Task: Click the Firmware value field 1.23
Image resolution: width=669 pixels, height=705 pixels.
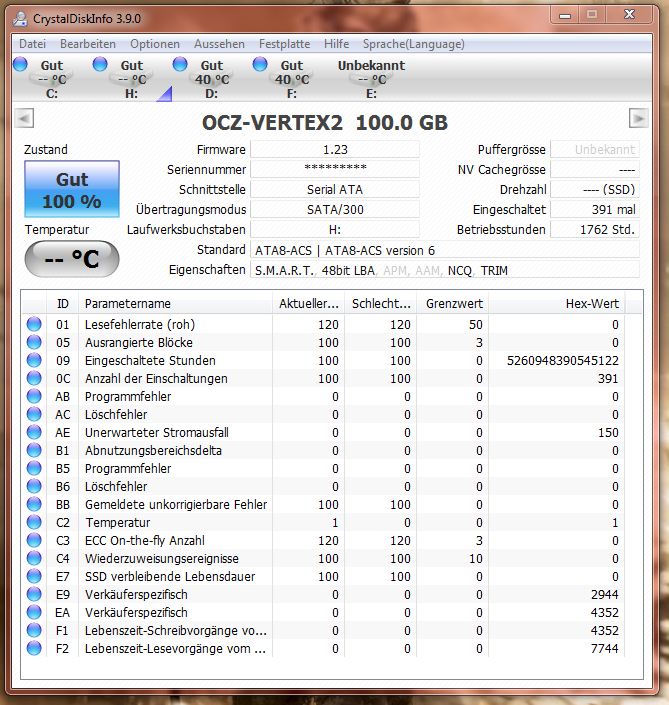Action: pos(335,149)
